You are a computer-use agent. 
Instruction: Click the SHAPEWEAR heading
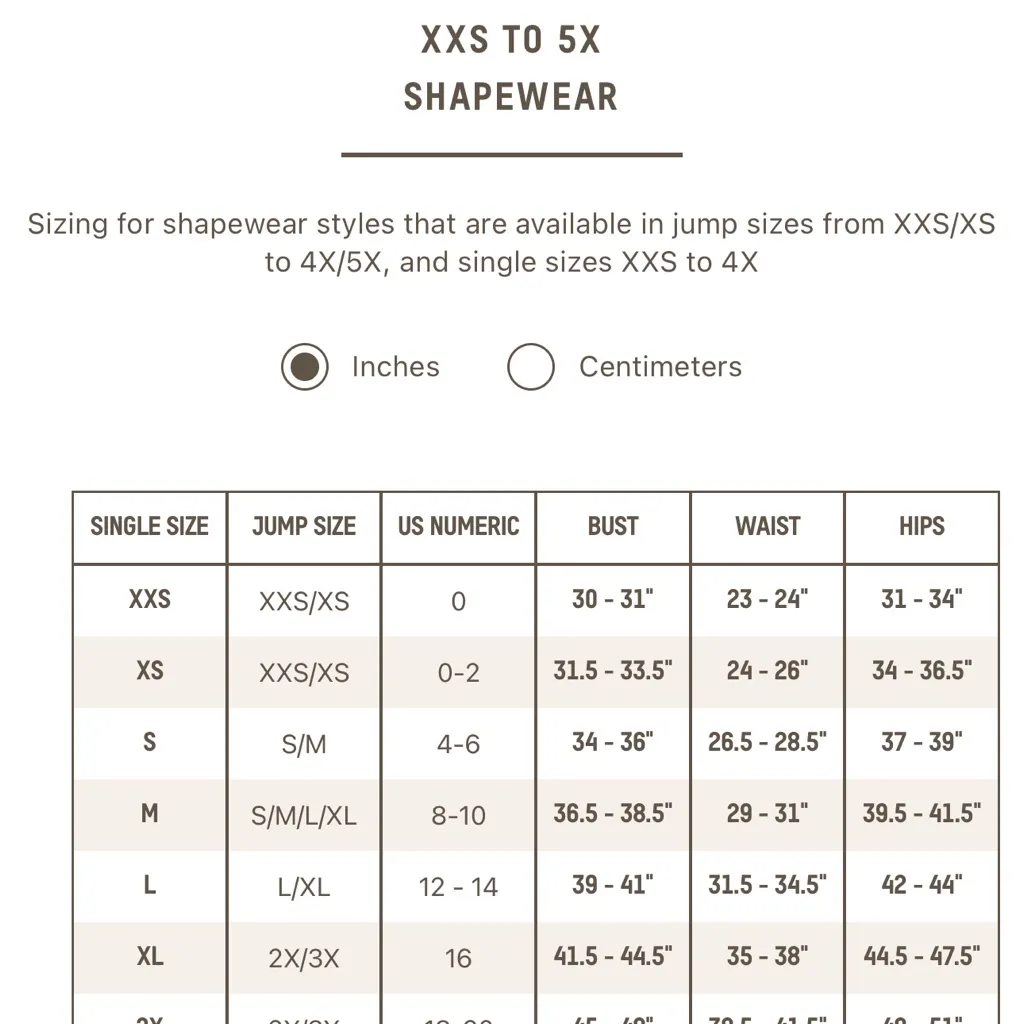tap(511, 97)
